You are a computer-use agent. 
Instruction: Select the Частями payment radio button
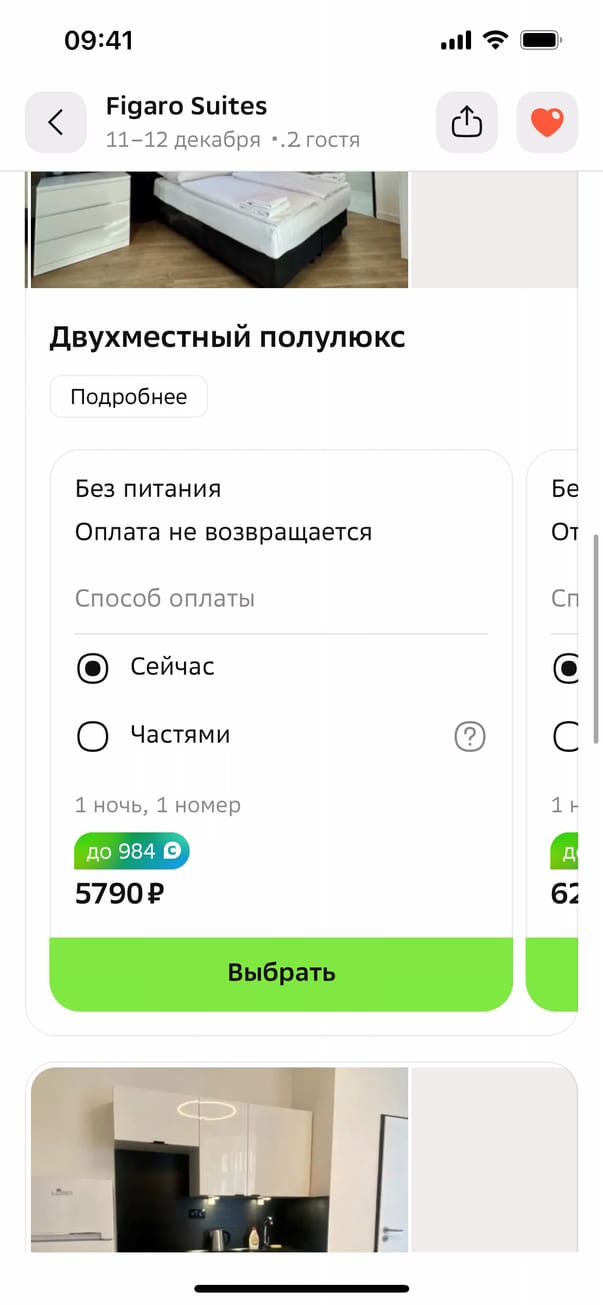[93, 737]
